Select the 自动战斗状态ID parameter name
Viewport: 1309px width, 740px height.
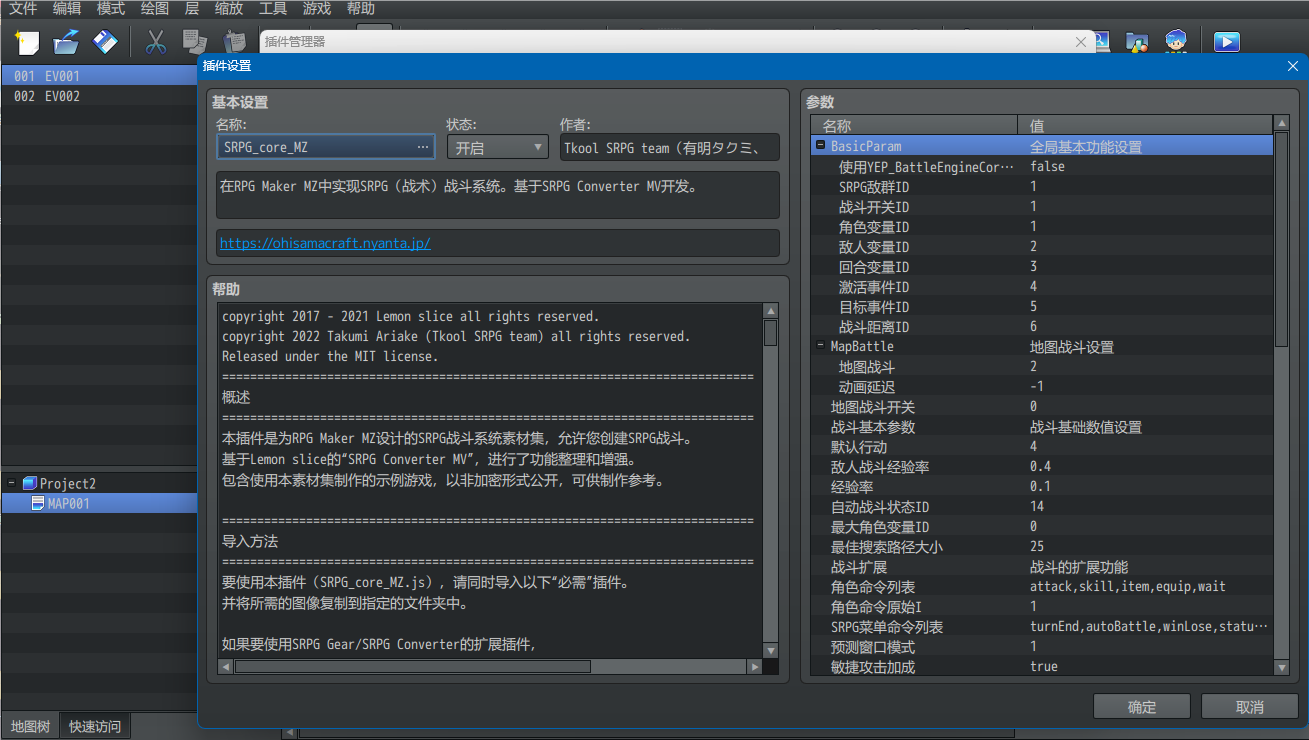click(880, 507)
